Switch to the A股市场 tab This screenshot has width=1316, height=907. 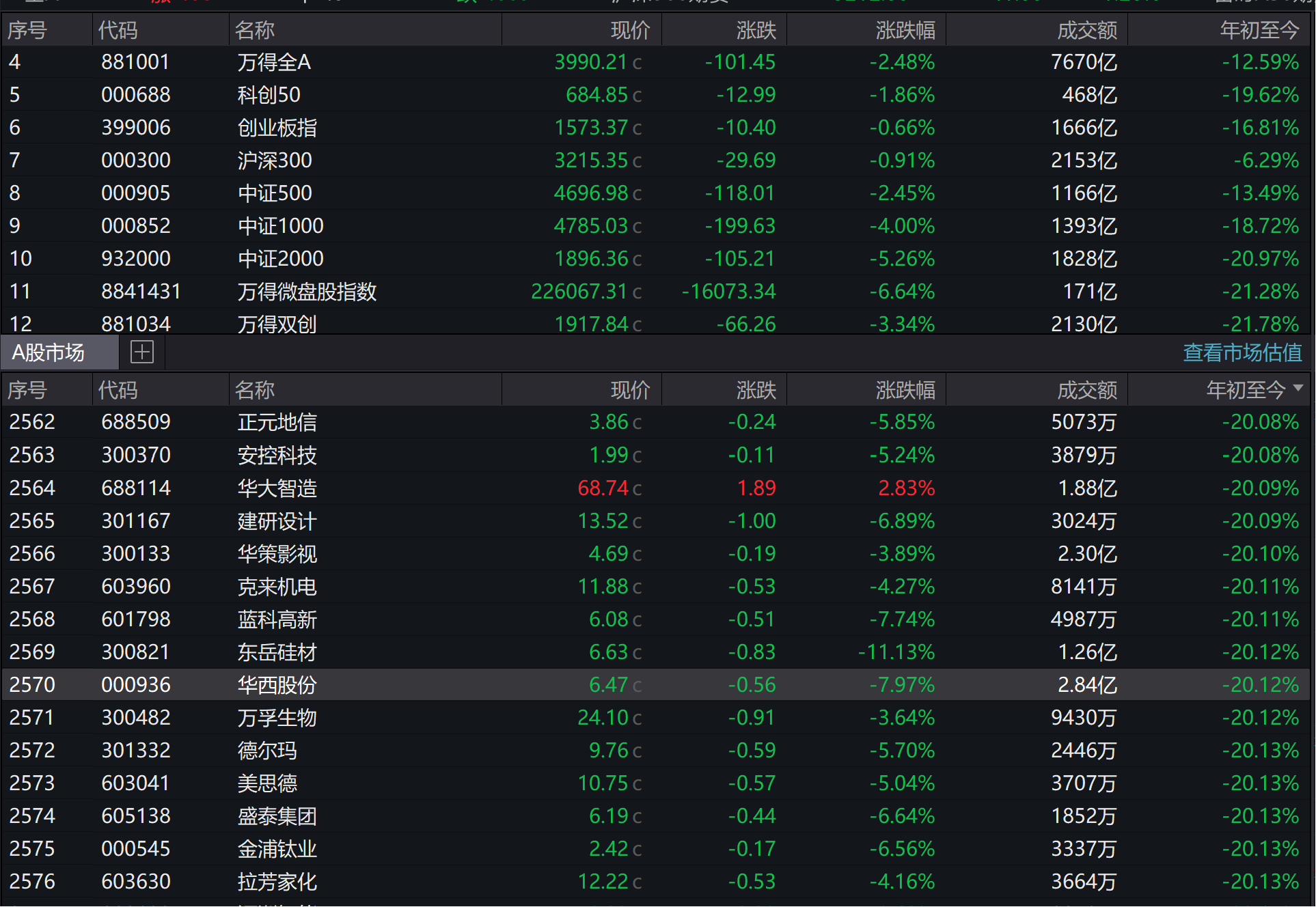tap(49, 352)
